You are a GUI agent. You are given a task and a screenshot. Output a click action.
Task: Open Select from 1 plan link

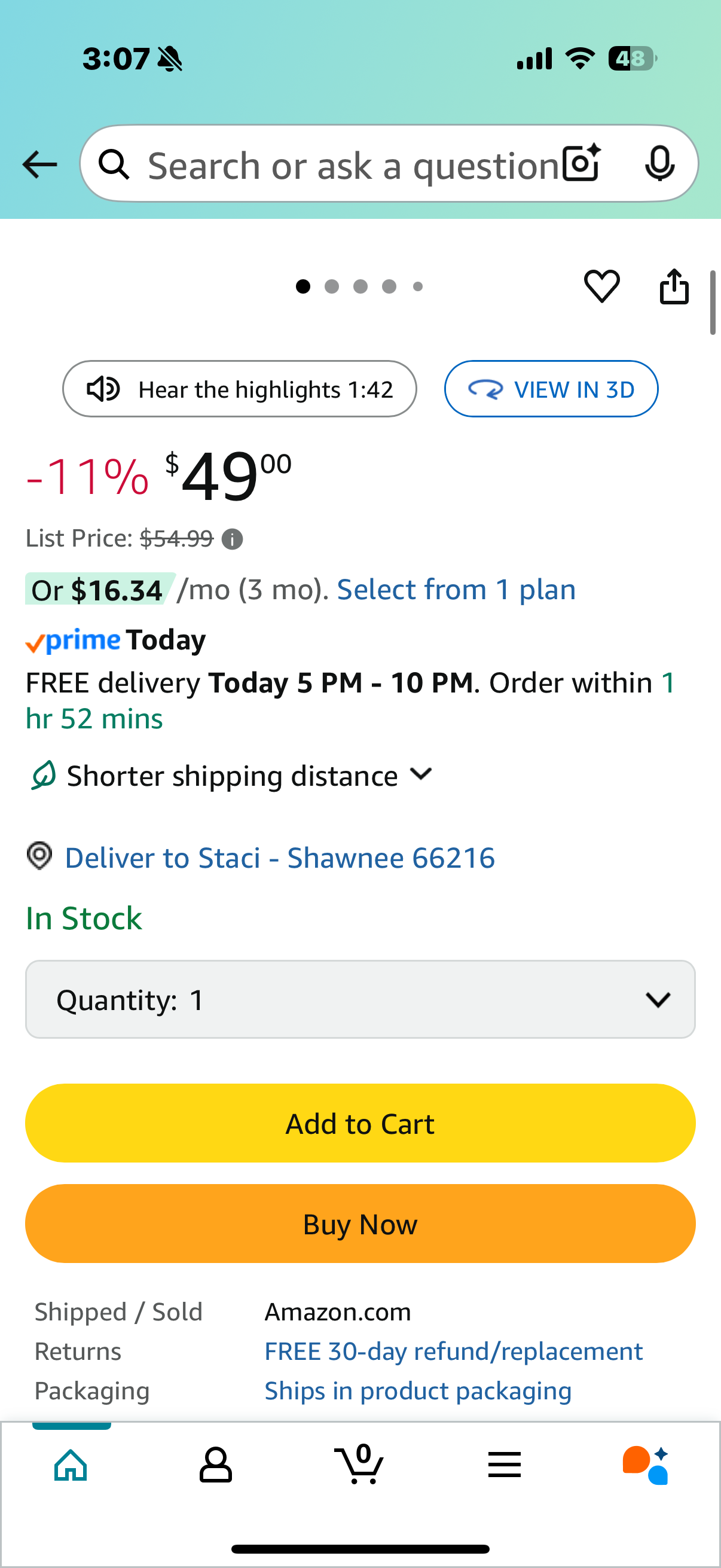[456, 589]
